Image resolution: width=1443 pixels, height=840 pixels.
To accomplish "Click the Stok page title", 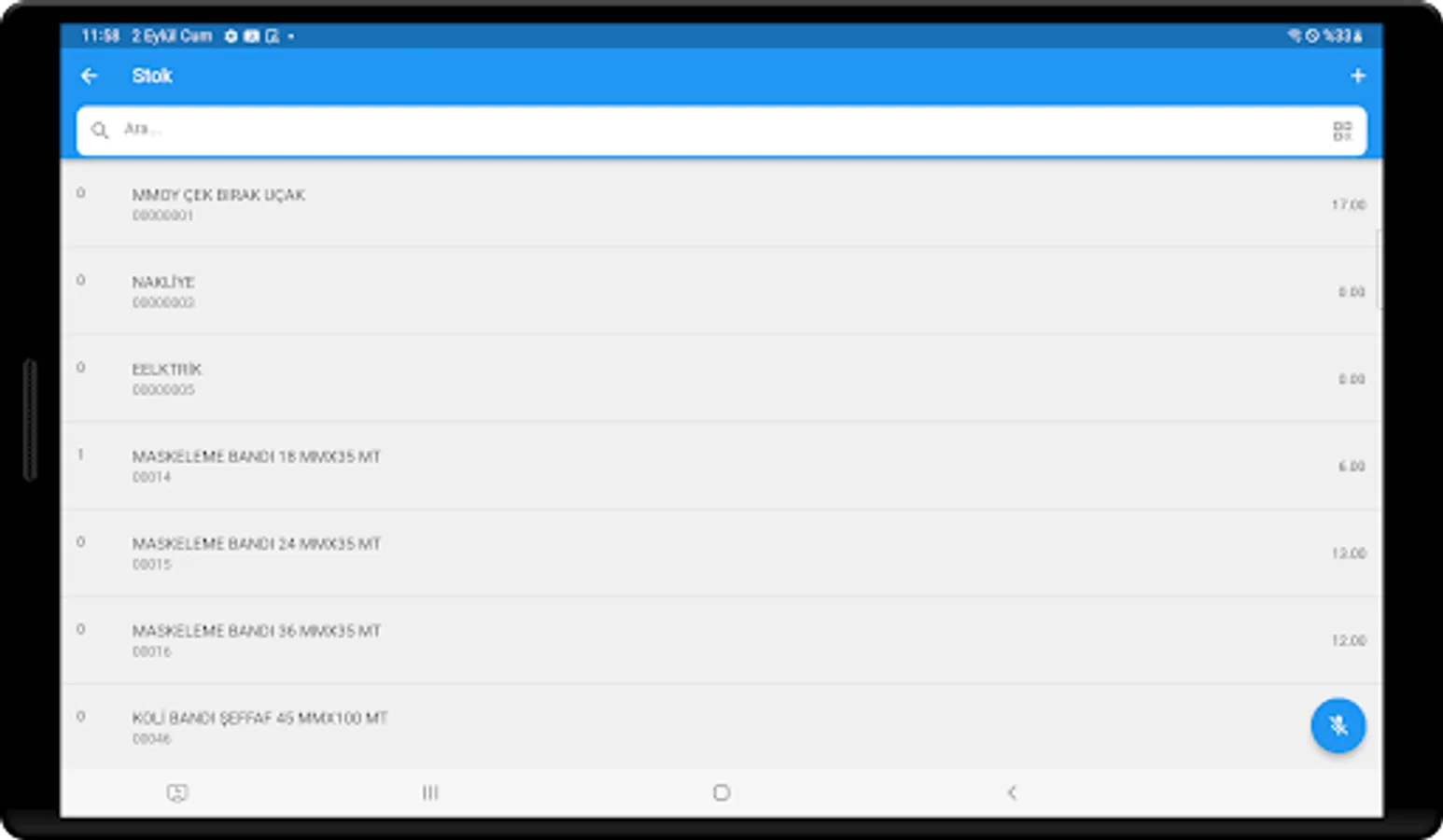I will pos(151,76).
